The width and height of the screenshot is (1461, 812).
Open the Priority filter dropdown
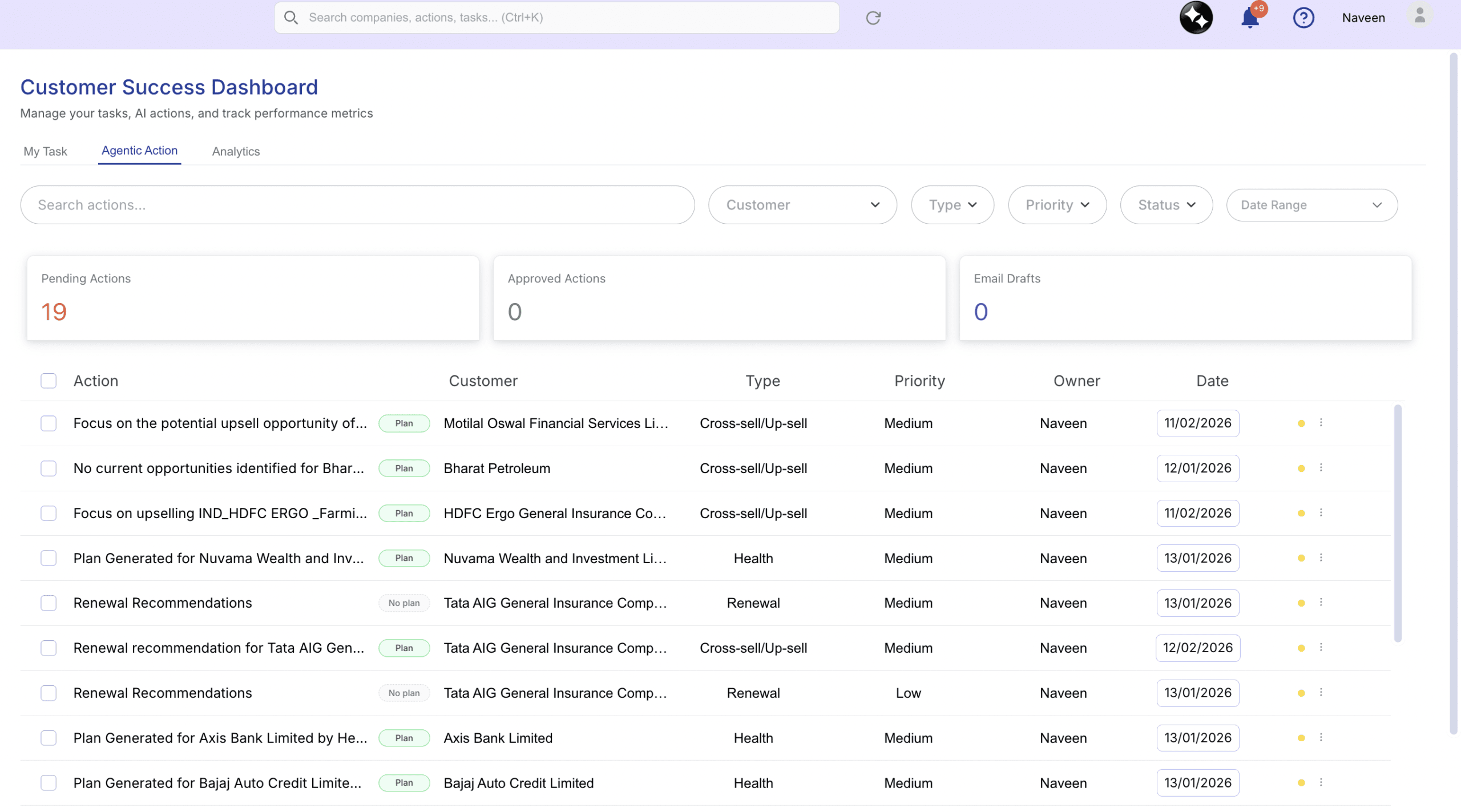point(1057,205)
